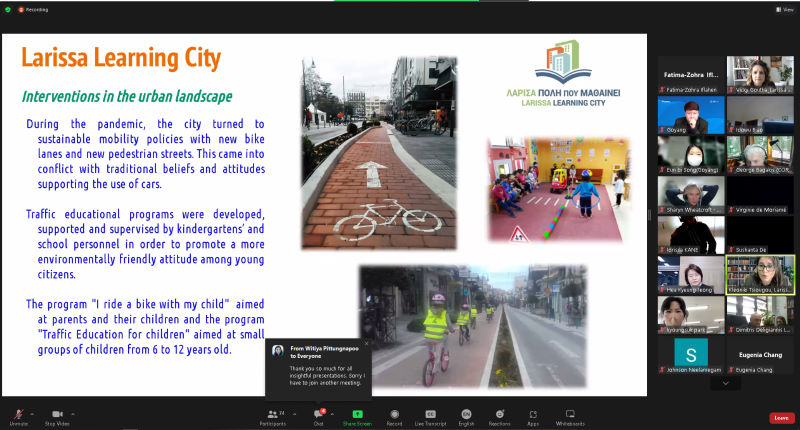Expand audio options arrow beside Unmute
The height and width of the screenshot is (430, 800).
[31, 412]
